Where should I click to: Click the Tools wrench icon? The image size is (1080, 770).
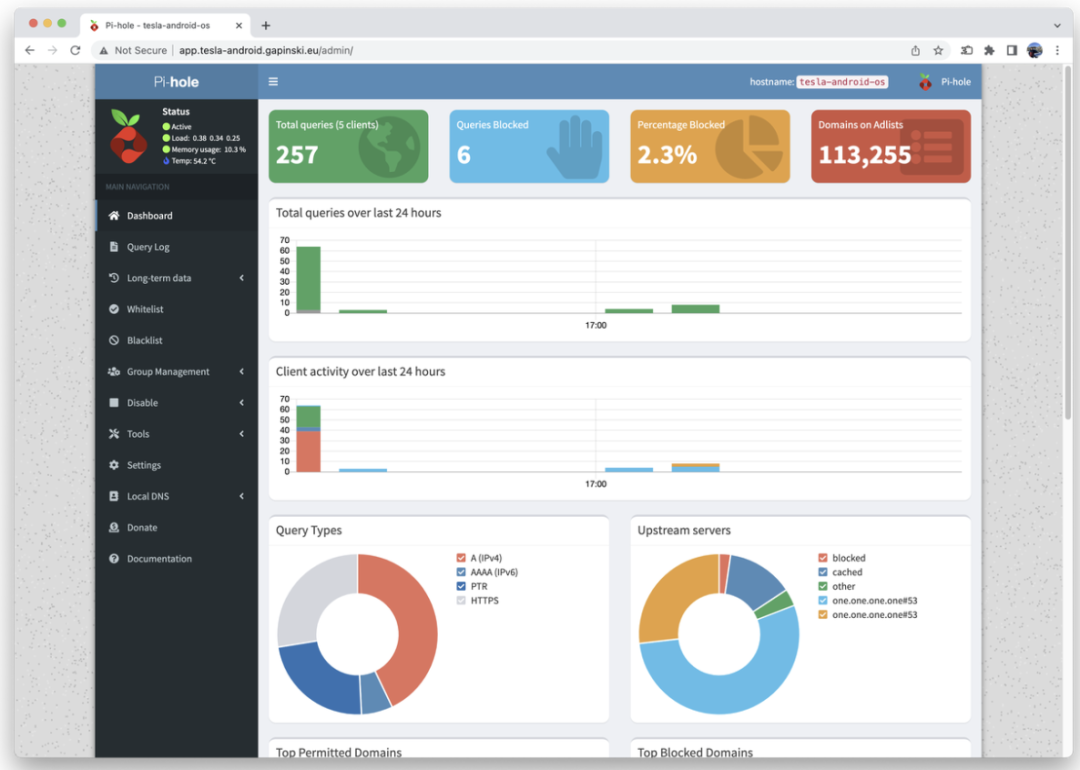(114, 434)
